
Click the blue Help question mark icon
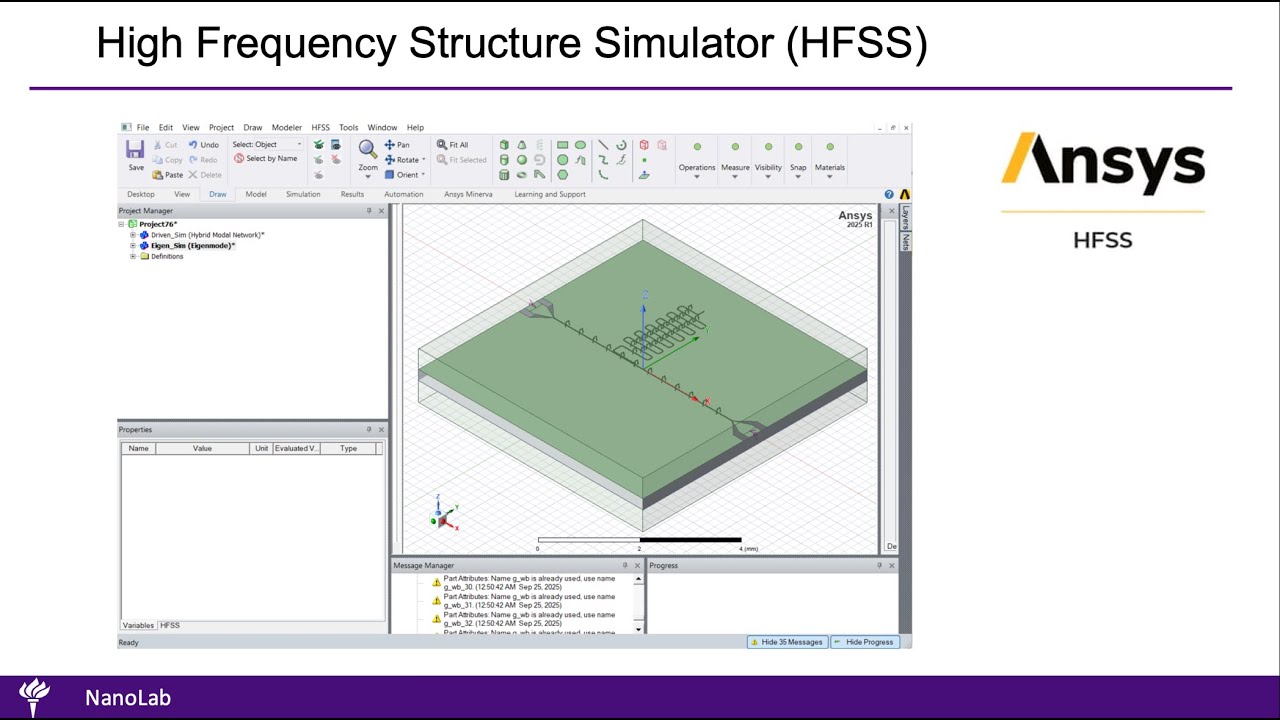click(889, 194)
